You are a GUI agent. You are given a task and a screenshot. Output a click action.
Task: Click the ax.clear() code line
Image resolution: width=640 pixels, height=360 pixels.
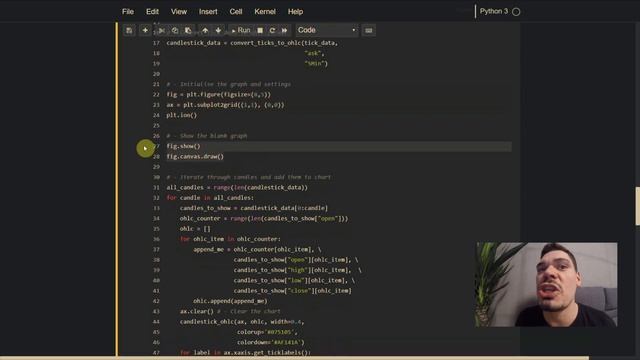click(197, 311)
